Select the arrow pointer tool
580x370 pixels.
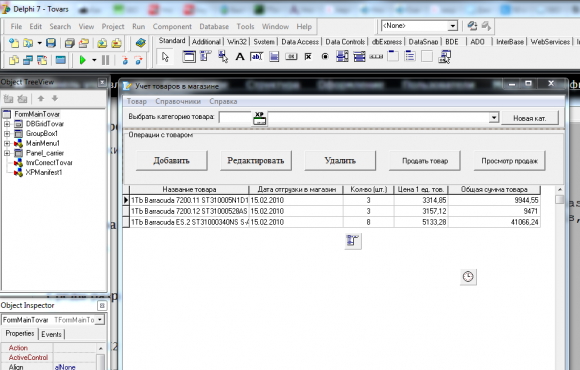click(x=165, y=57)
